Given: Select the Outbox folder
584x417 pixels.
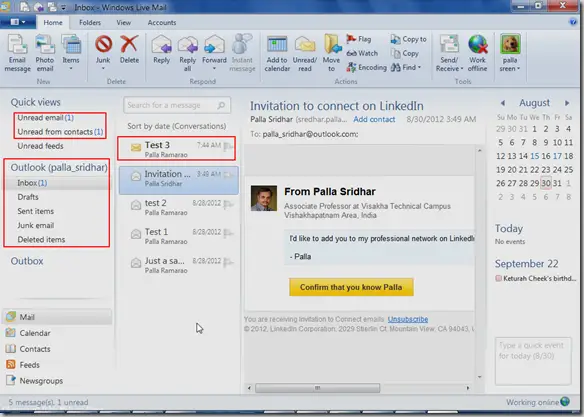Looking at the screenshot, I should pyautogui.click(x=27, y=261).
